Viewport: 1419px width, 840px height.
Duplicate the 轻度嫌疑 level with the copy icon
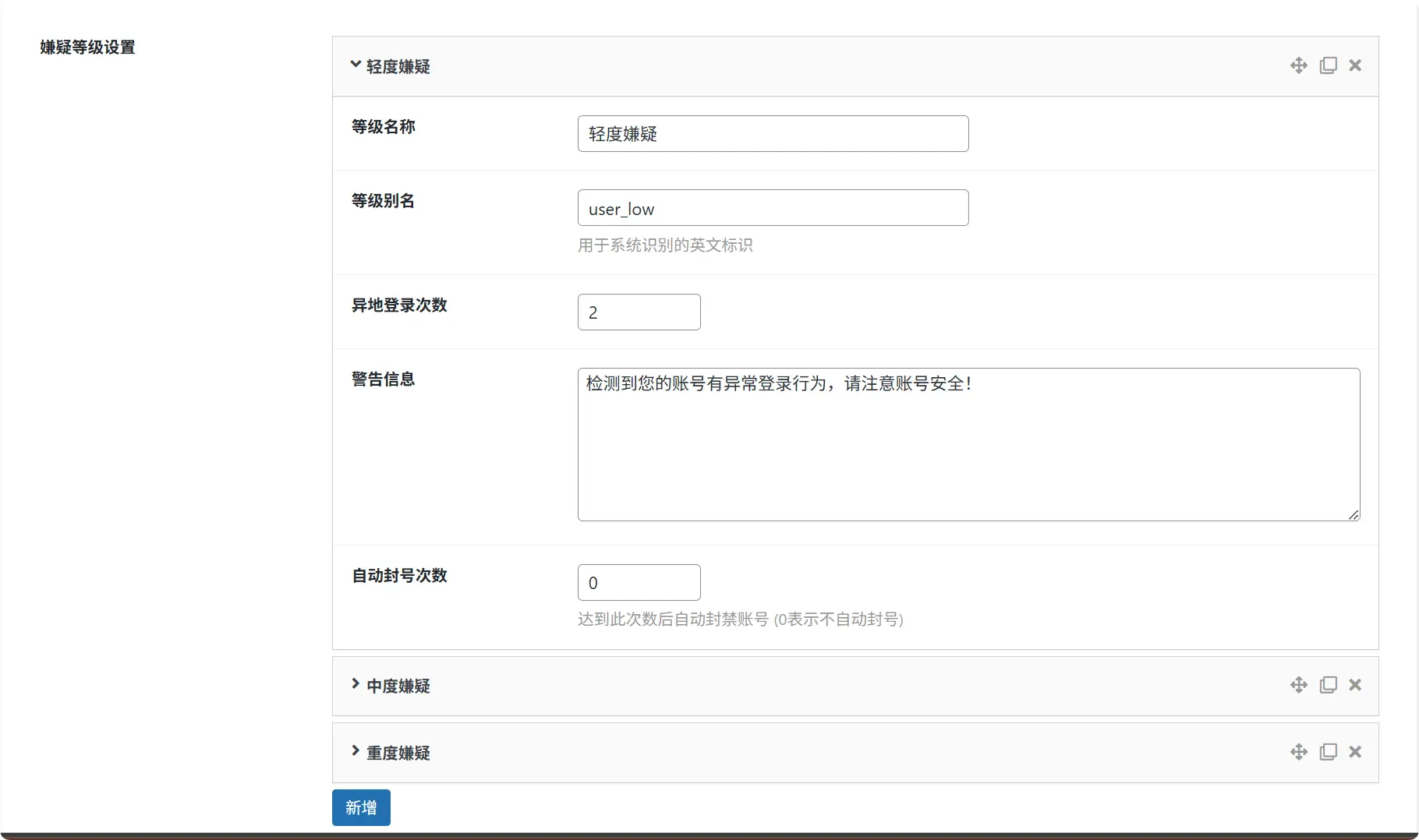point(1328,65)
